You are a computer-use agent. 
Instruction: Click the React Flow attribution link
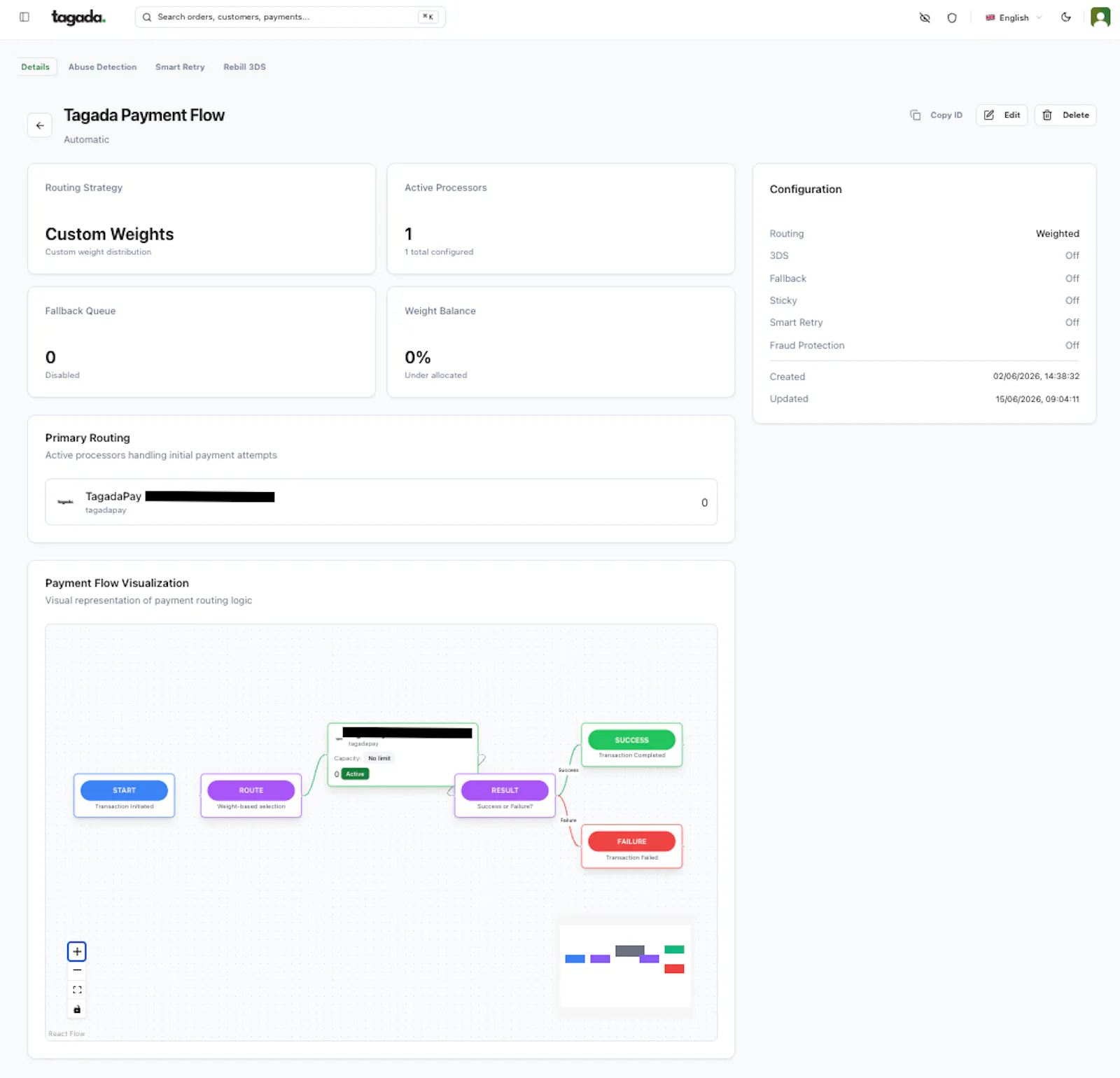point(66,1034)
